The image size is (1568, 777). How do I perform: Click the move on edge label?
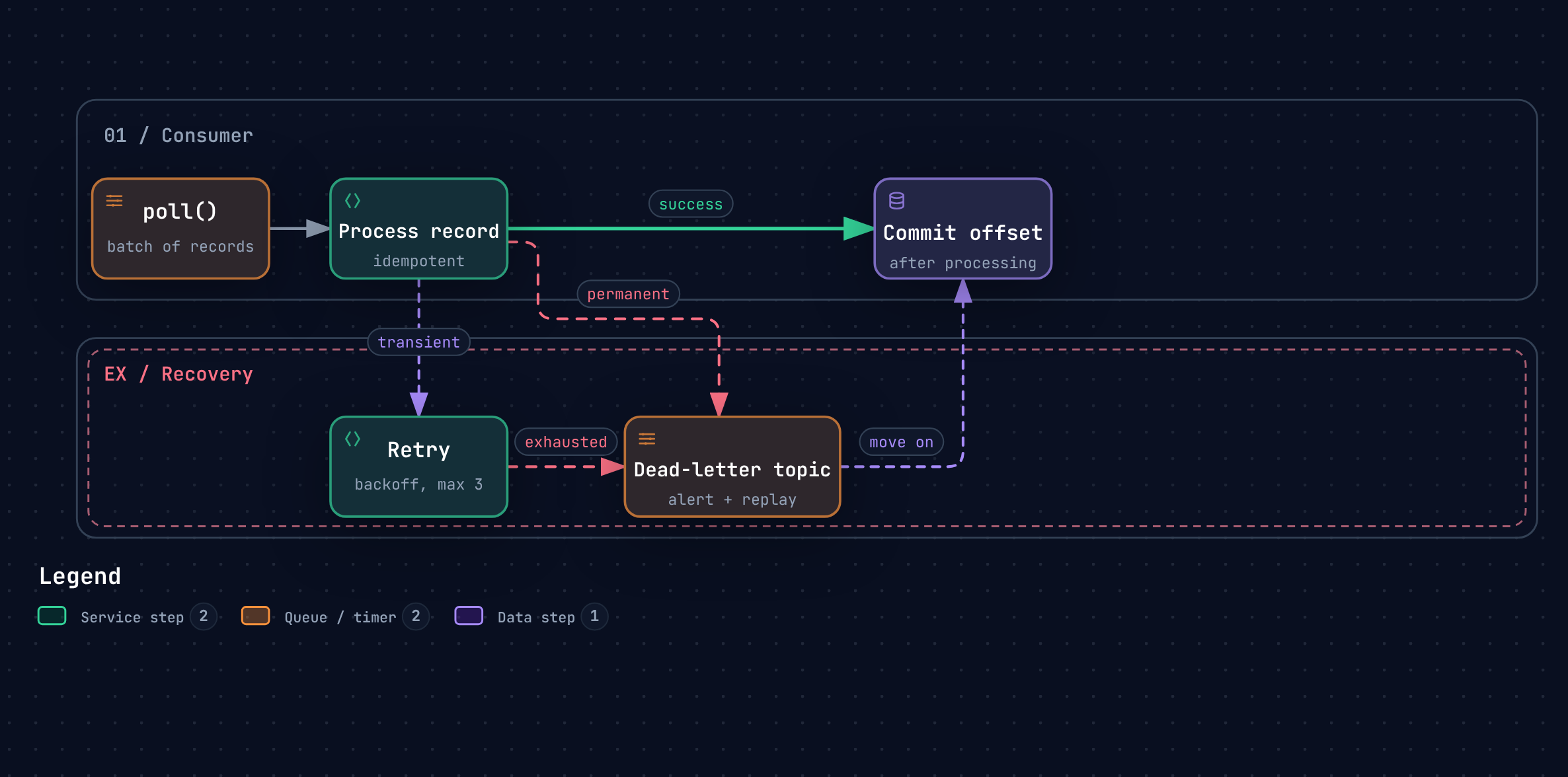click(x=901, y=442)
